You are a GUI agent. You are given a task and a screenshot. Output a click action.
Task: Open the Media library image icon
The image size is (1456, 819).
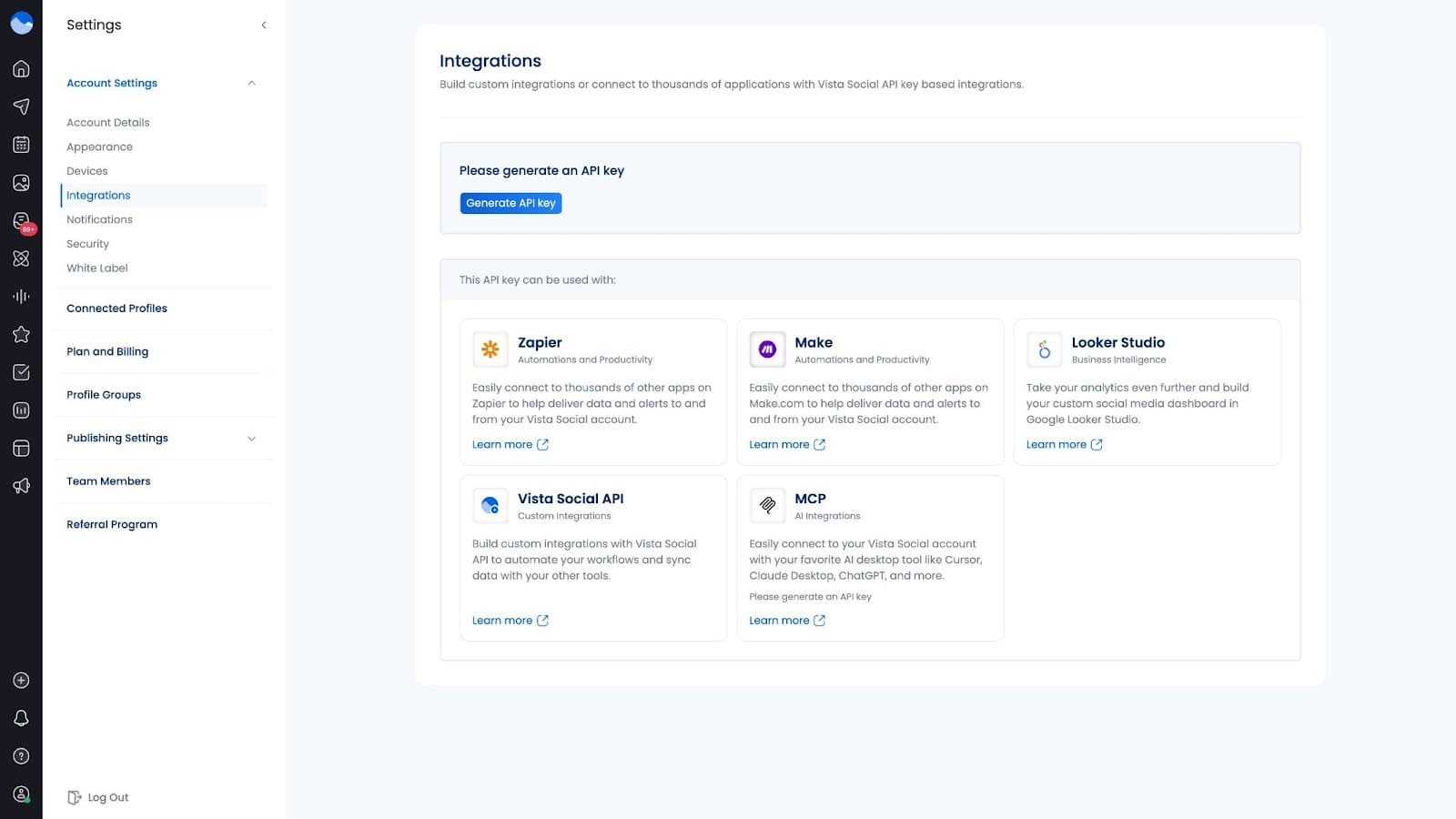20,182
